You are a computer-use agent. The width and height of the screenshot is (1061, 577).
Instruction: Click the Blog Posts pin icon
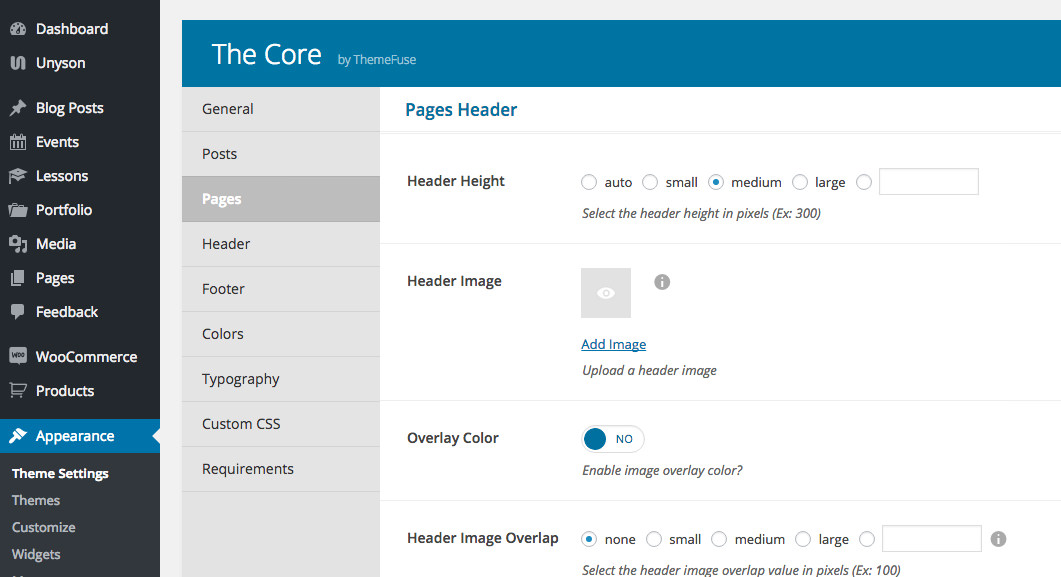click(18, 108)
